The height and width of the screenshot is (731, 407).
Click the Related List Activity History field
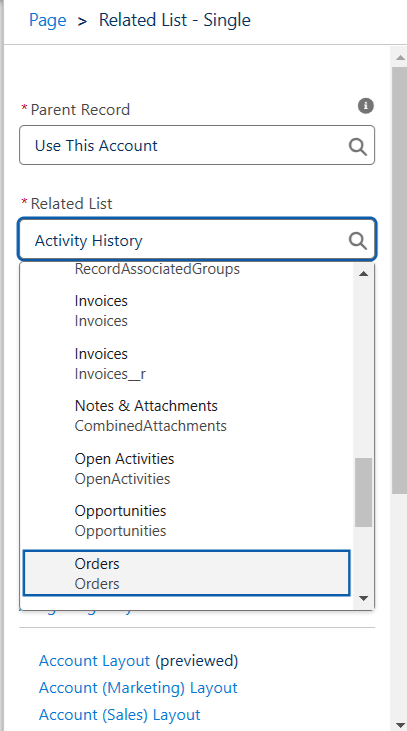pyautogui.click(x=197, y=239)
